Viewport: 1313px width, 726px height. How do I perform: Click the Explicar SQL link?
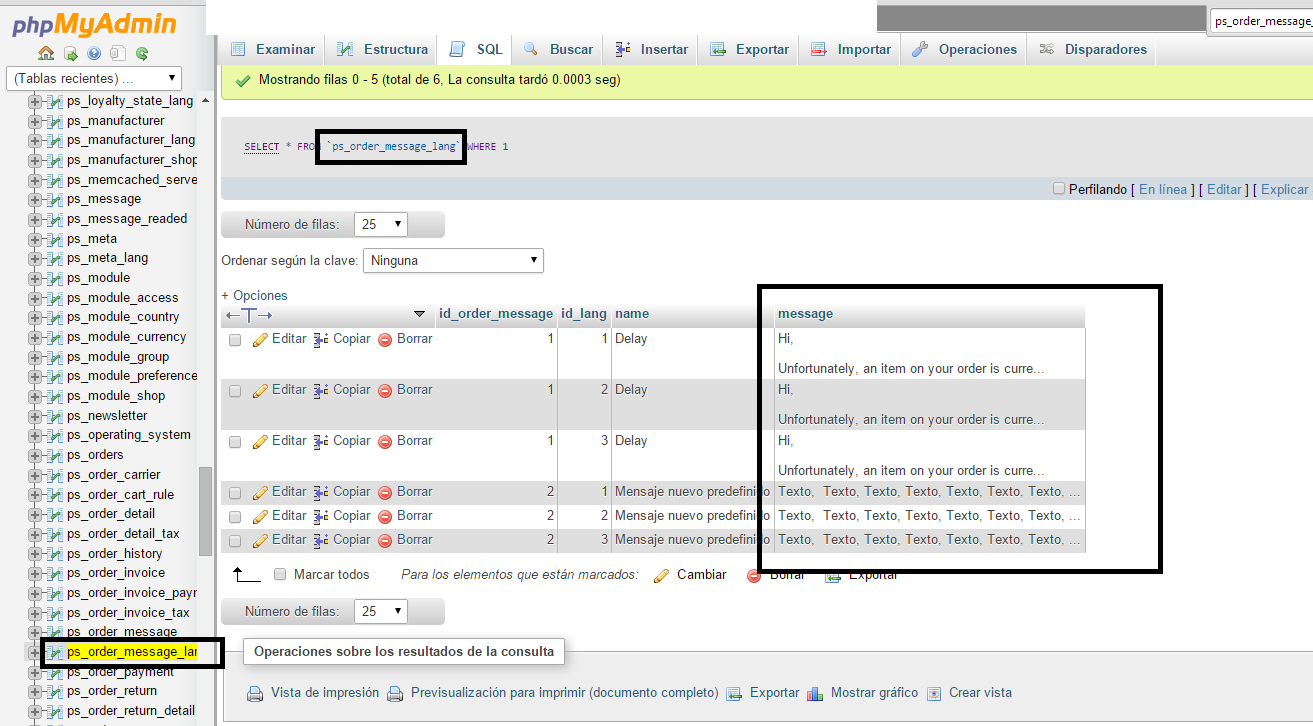click(1284, 189)
